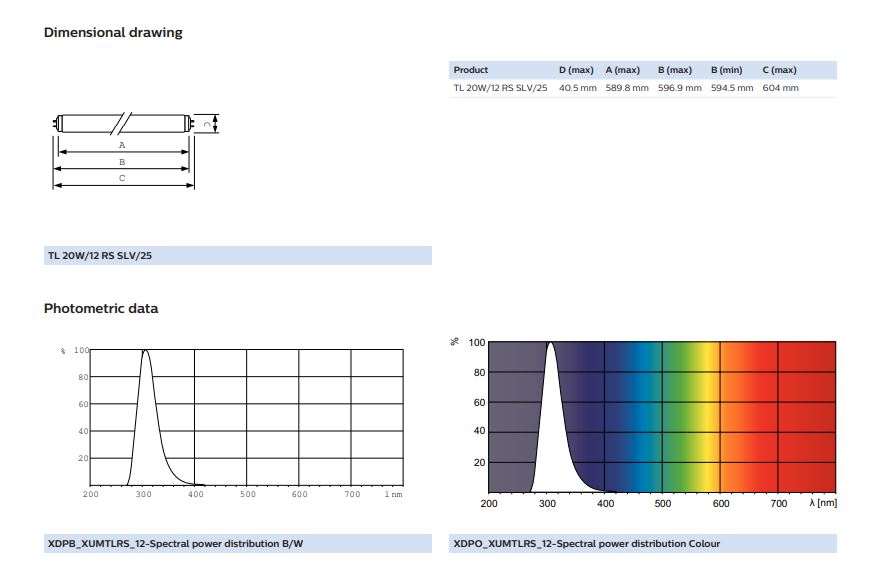Select the 604 mm table cell
The width and height of the screenshot is (882, 580).
(x=780, y=88)
